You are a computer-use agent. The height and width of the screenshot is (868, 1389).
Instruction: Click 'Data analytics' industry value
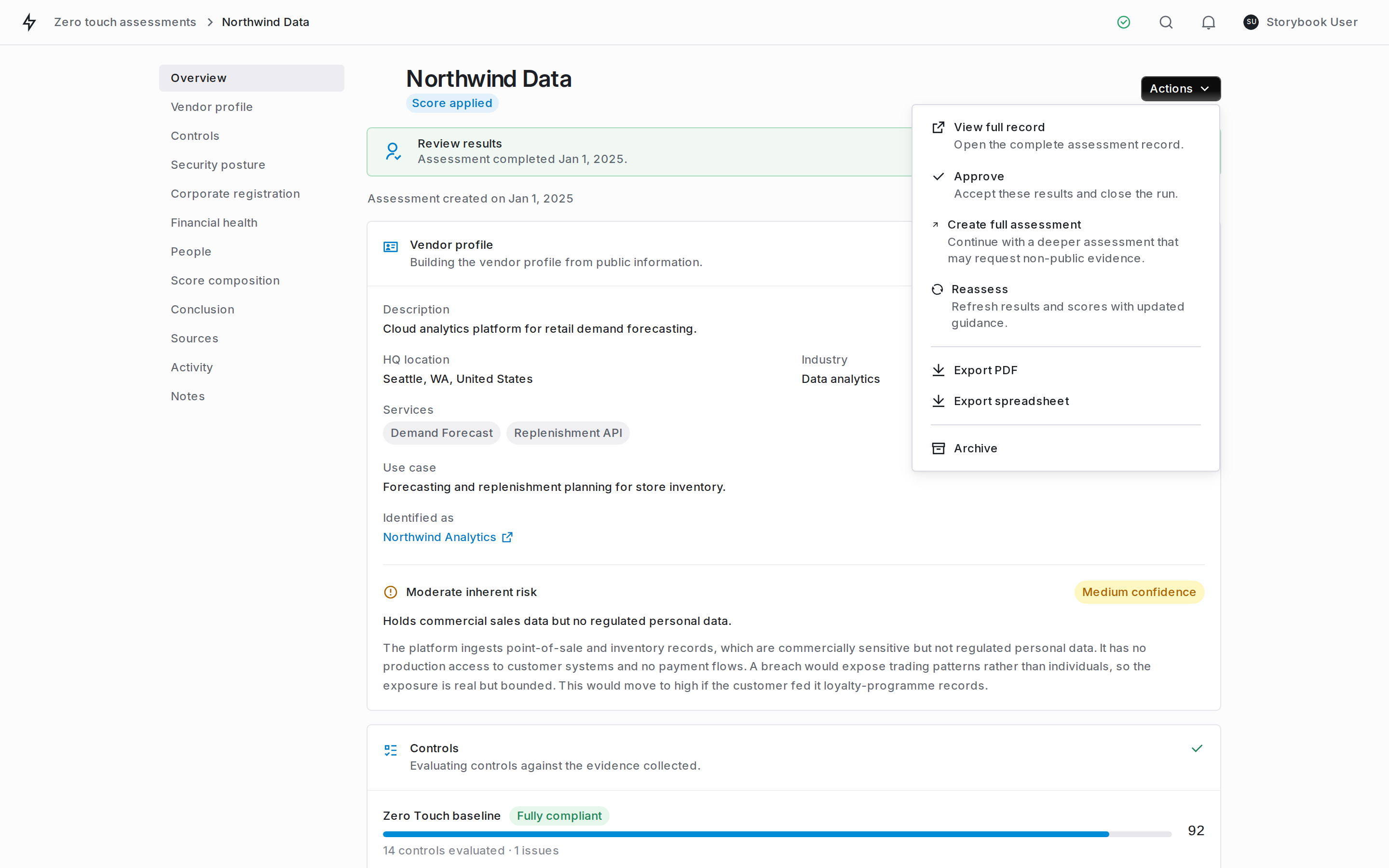click(x=840, y=379)
